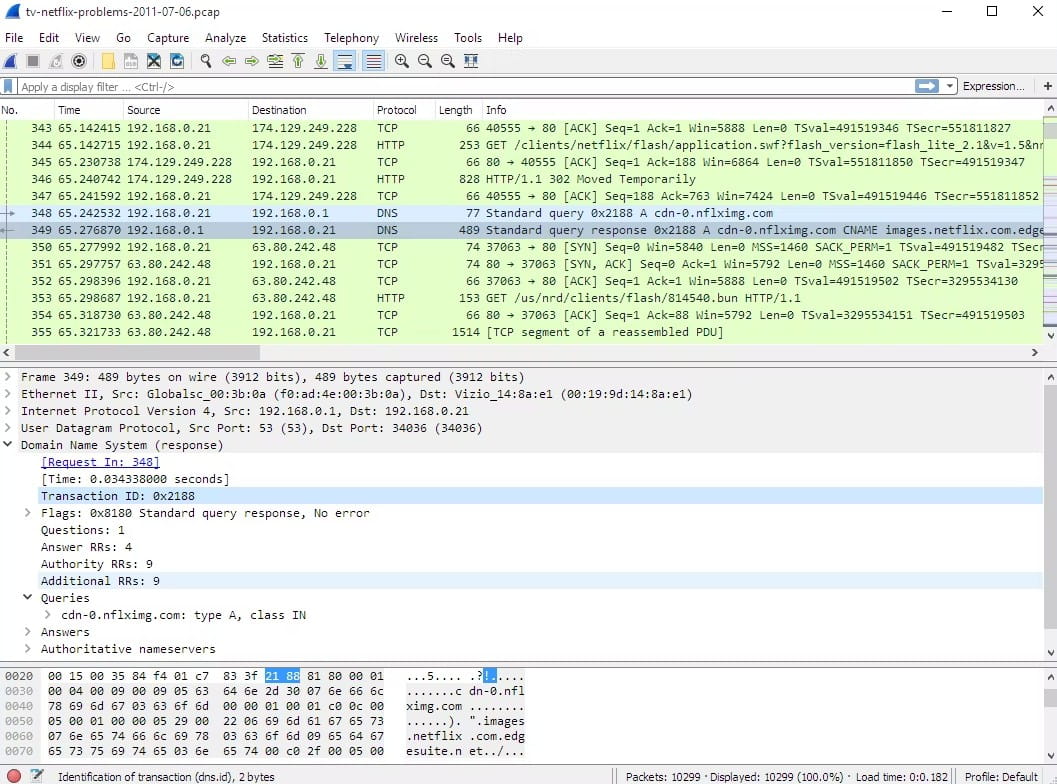Reload the capture file using toolbar icon

(x=177, y=62)
